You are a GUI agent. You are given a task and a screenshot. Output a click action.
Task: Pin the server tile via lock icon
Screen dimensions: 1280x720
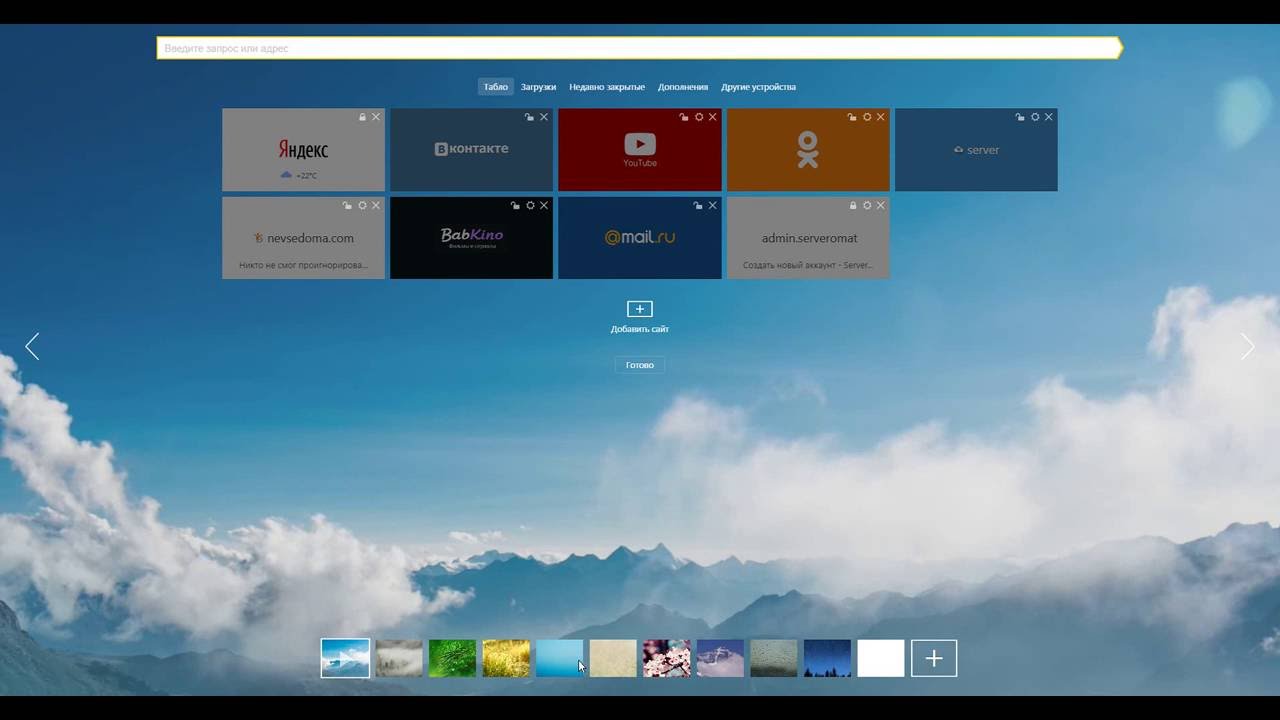point(1020,117)
